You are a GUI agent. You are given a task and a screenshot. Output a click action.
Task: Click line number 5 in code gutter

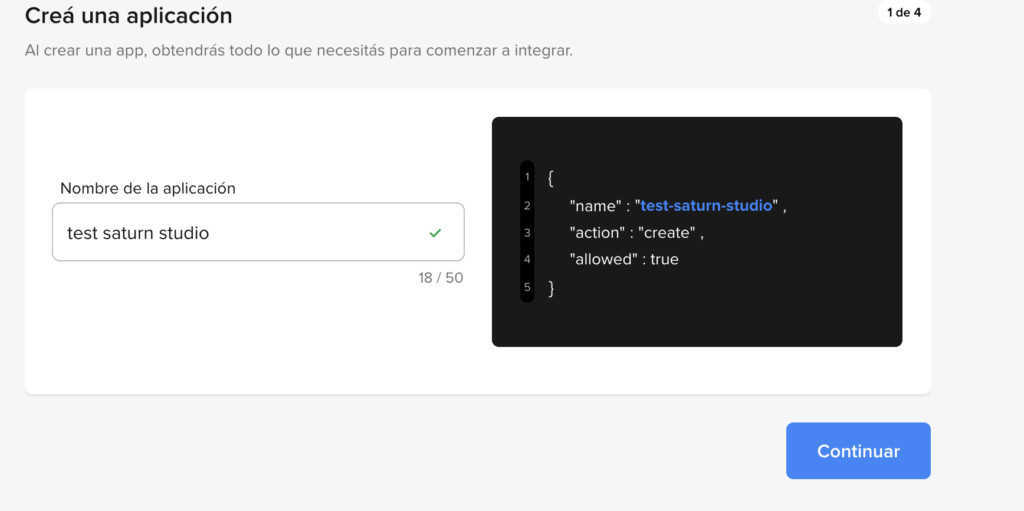pyautogui.click(x=527, y=288)
